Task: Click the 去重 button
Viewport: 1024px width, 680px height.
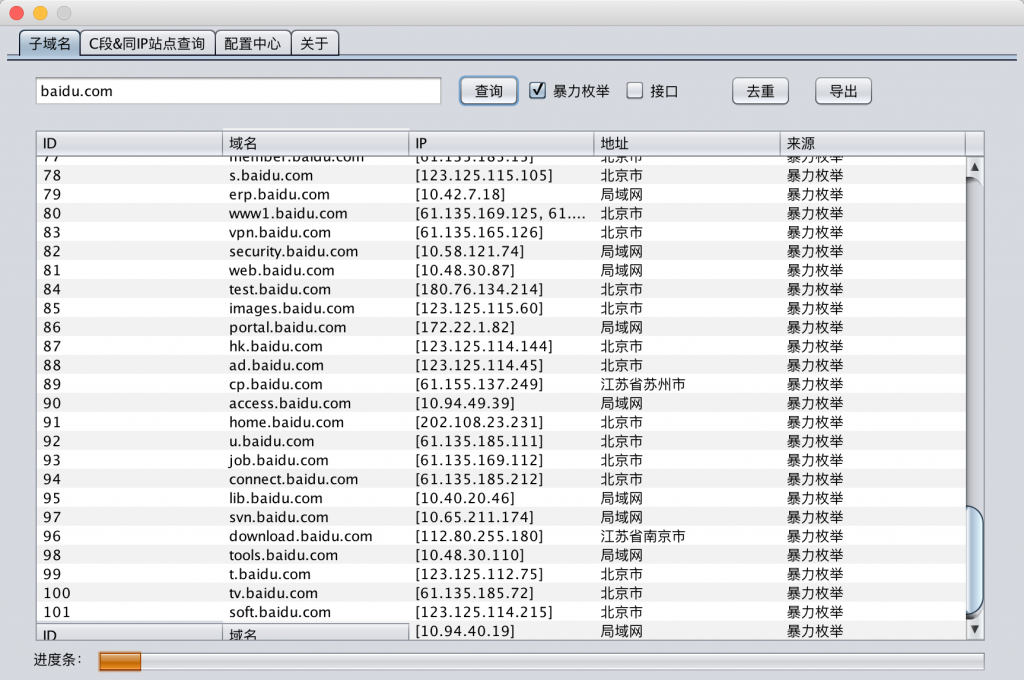Action: pyautogui.click(x=760, y=91)
